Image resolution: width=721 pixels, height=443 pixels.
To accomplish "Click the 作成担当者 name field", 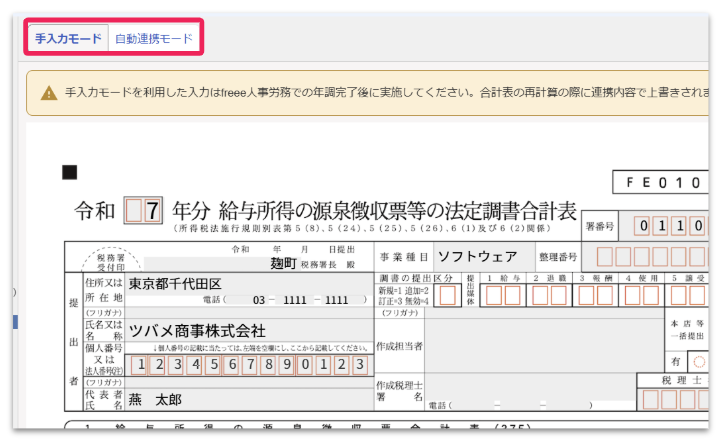I will [544, 345].
